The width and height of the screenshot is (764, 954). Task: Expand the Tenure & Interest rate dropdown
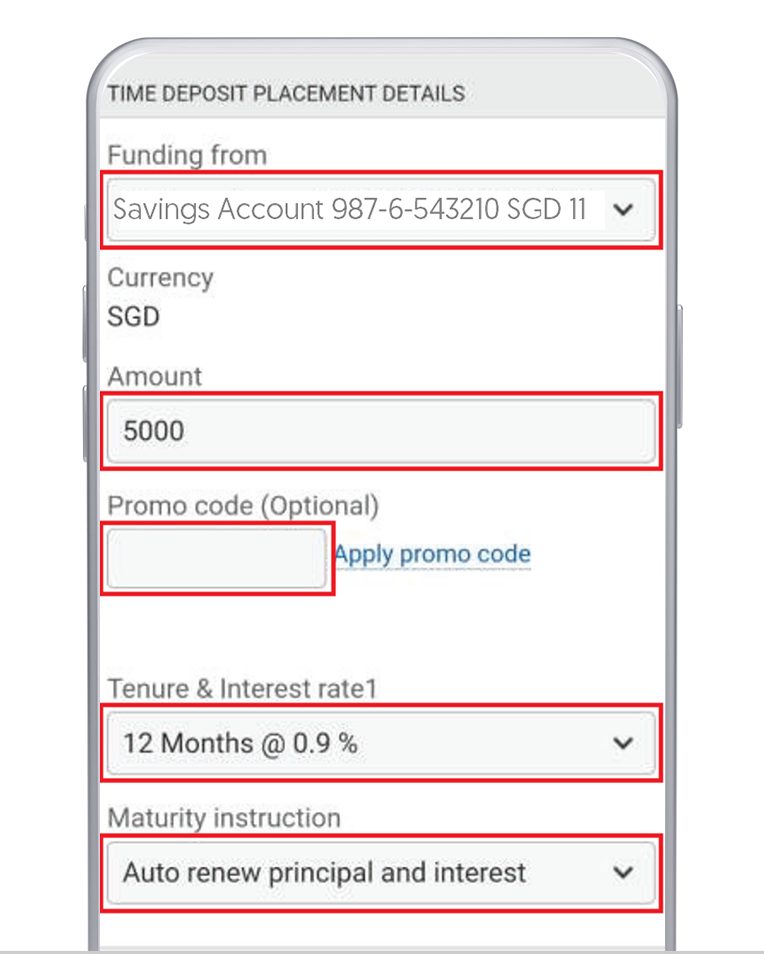pos(381,743)
